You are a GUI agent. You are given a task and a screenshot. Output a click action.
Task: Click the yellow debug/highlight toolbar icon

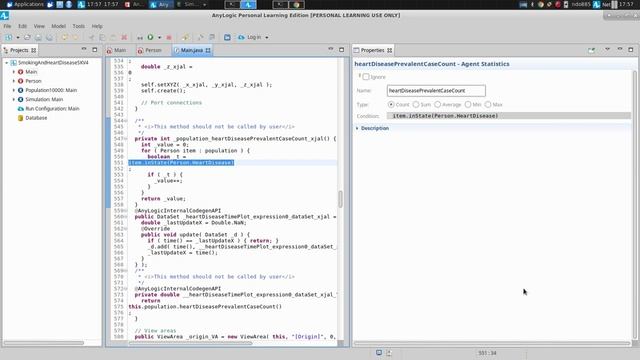pos(186,37)
